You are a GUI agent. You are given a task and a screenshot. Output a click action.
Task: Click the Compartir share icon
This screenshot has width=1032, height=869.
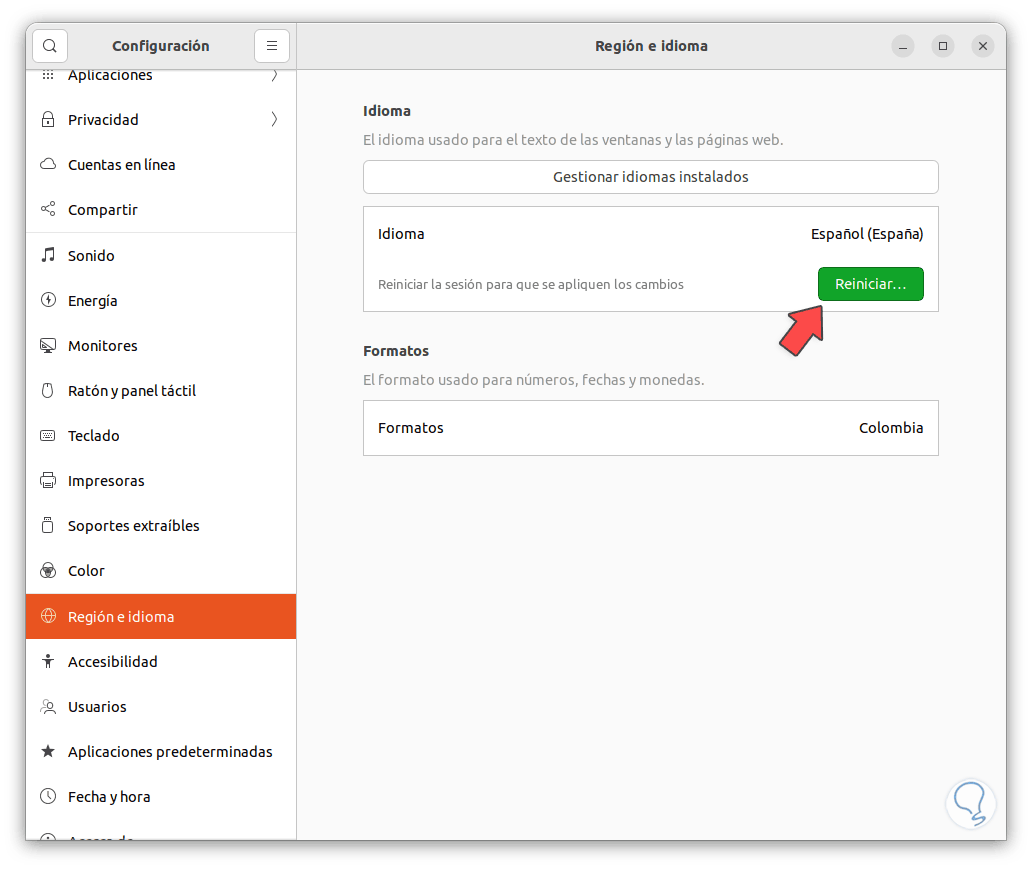pyautogui.click(x=48, y=210)
